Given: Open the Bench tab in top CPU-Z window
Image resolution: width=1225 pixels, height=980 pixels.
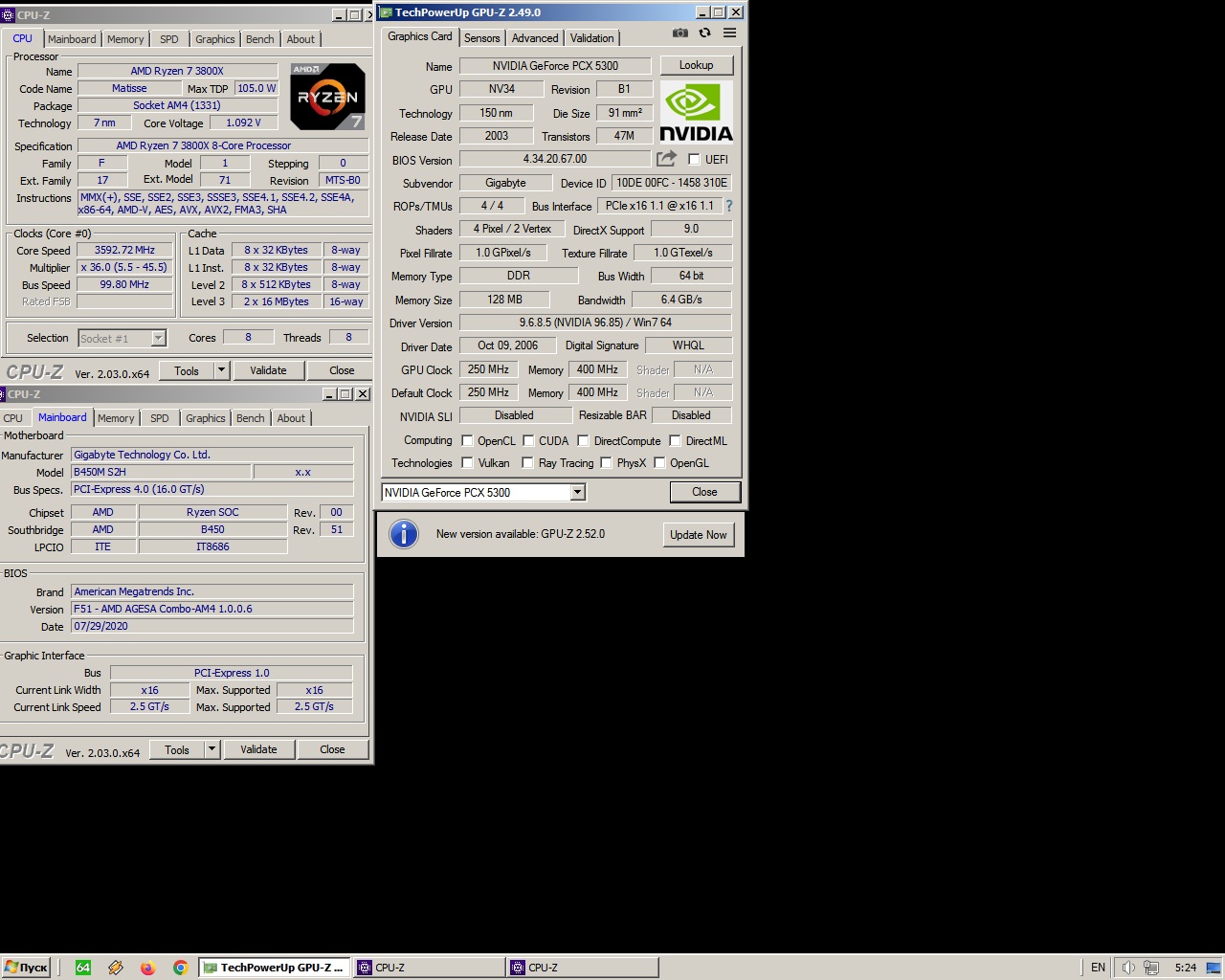Looking at the screenshot, I should (259, 39).
